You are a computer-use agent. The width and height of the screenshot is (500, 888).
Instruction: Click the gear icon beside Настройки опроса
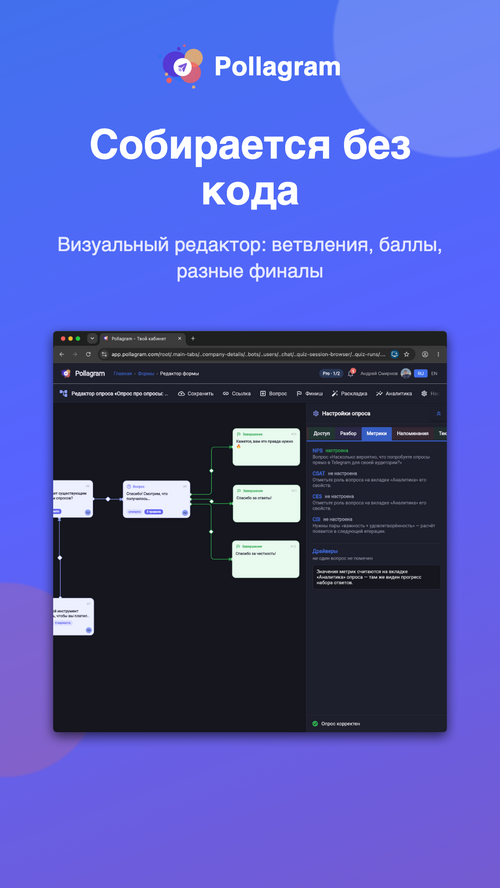(x=316, y=413)
